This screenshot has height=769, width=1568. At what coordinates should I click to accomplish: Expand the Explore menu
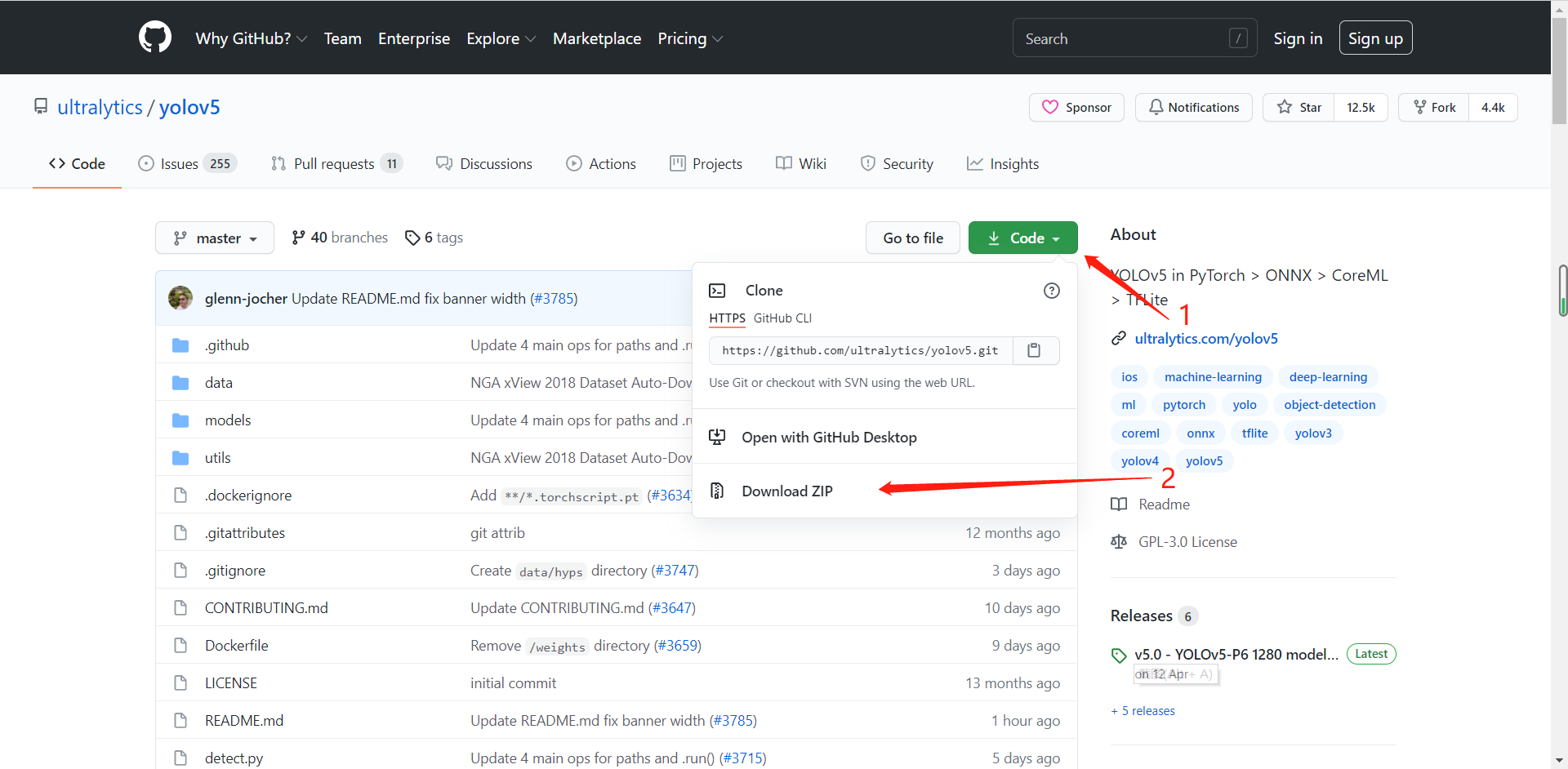(x=501, y=38)
